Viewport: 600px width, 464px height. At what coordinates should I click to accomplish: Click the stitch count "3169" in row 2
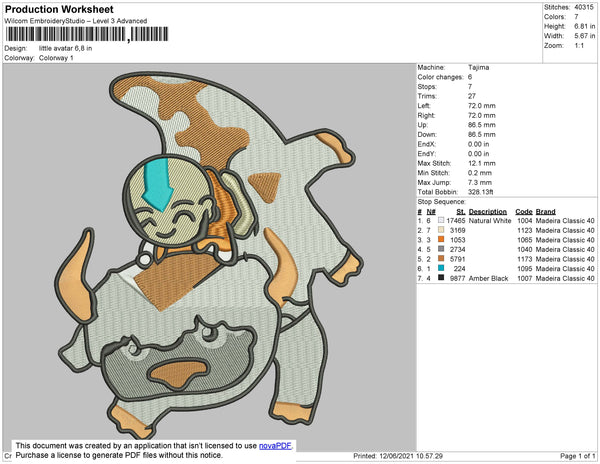tap(458, 230)
